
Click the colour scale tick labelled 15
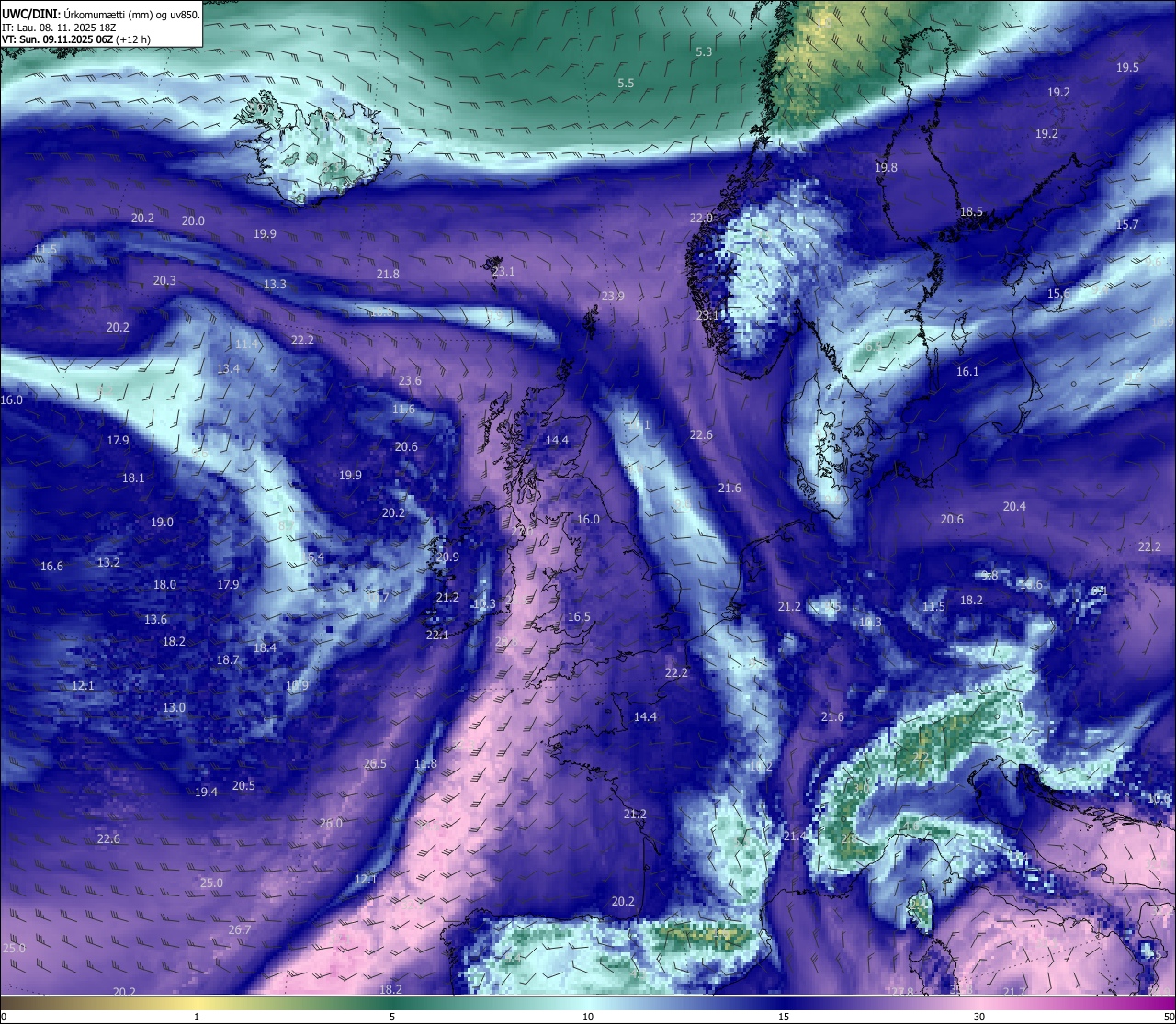pos(784,1017)
